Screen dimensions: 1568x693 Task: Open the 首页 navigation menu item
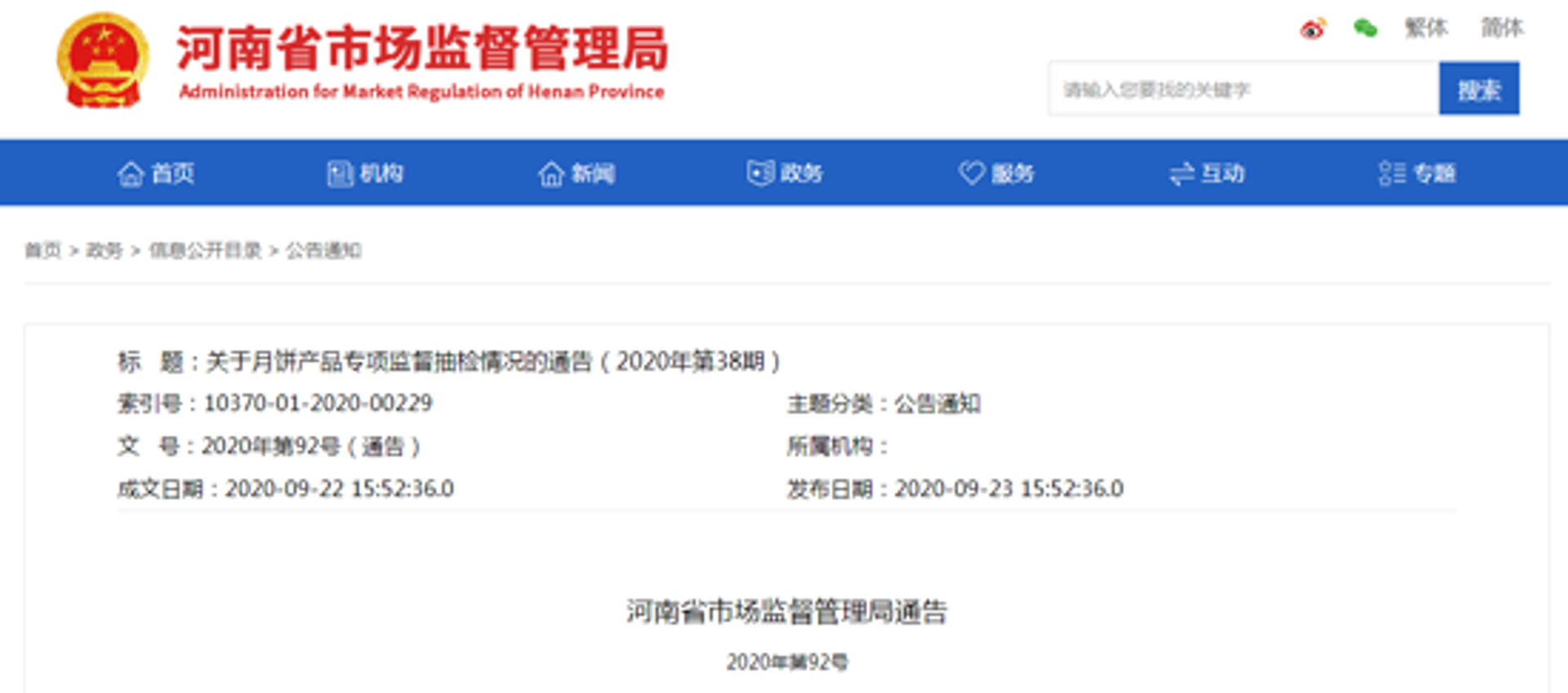(156, 173)
